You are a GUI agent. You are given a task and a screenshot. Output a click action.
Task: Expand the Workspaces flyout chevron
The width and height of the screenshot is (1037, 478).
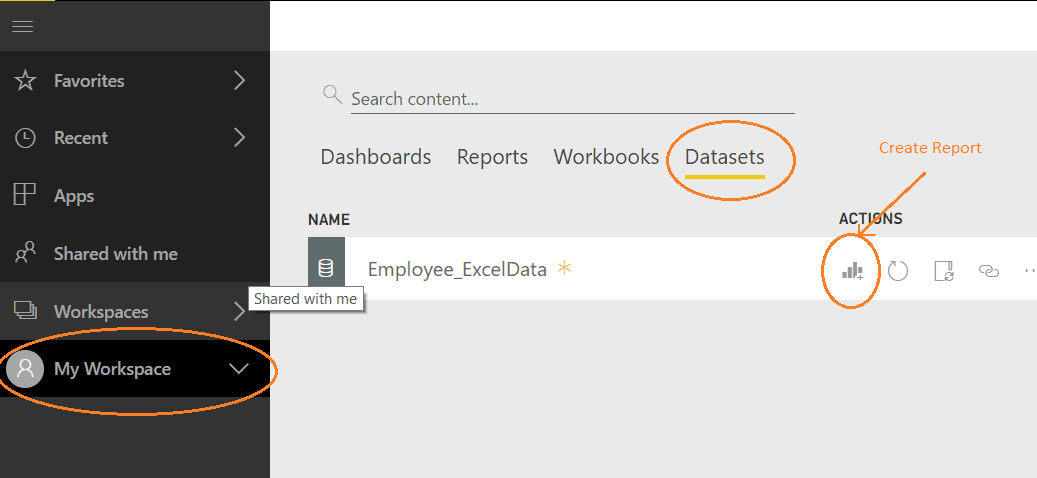(x=239, y=311)
